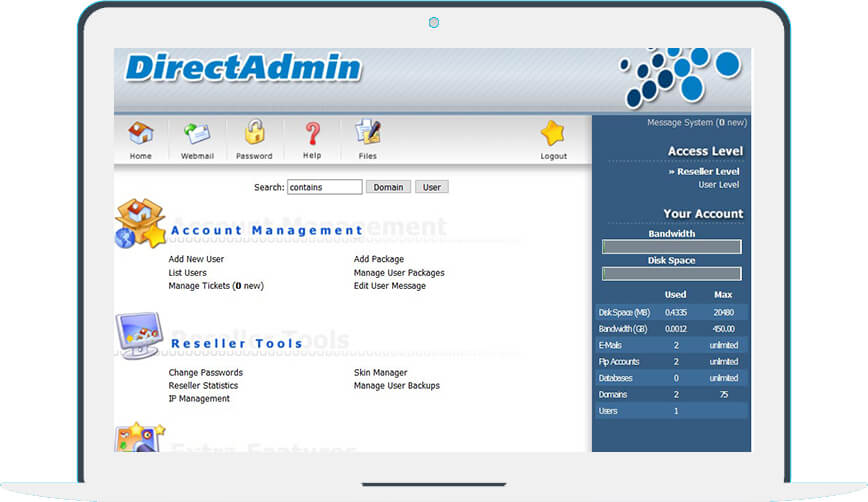
Task: Click the Account Management boxes icon
Action: (139, 223)
